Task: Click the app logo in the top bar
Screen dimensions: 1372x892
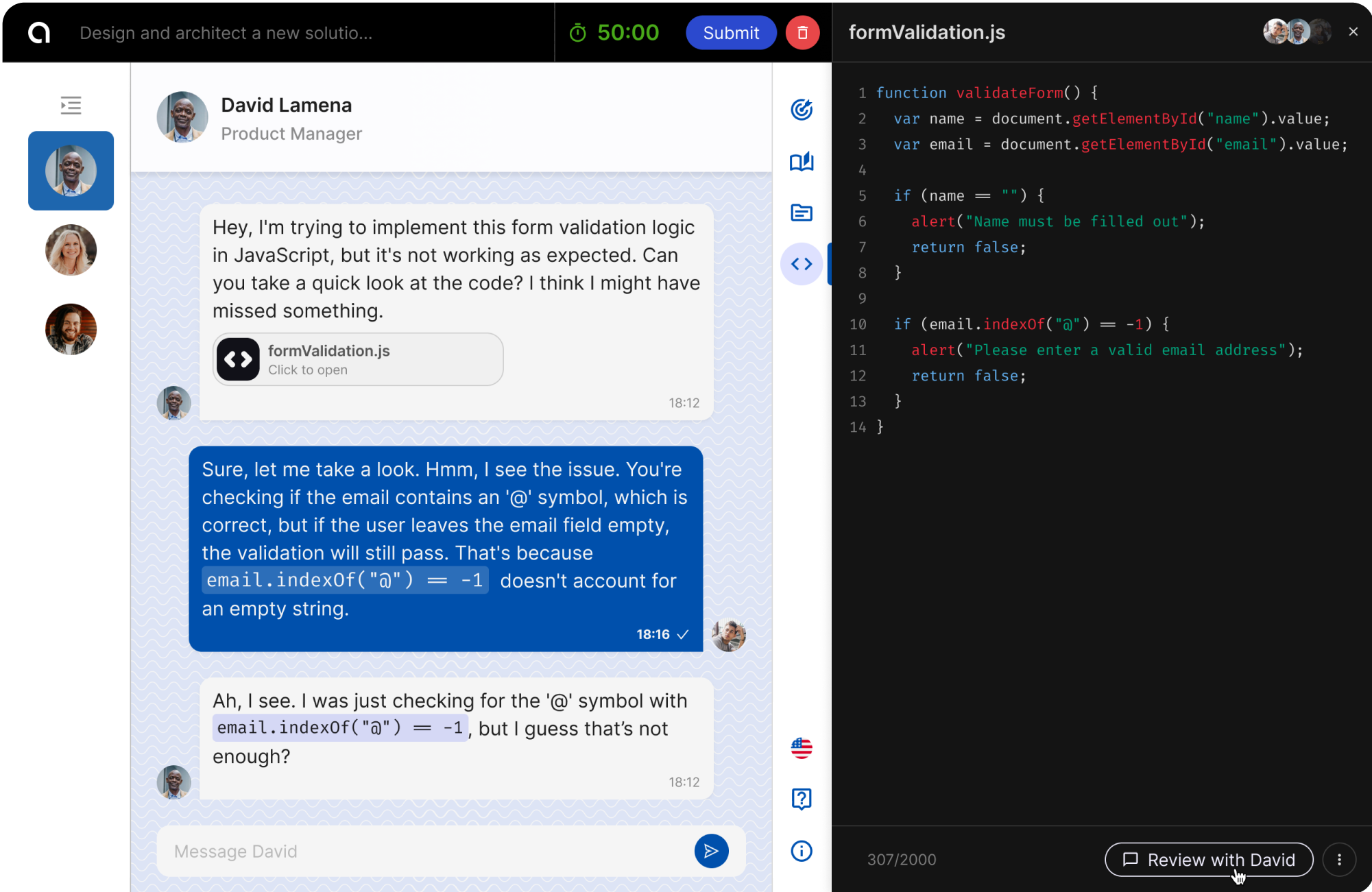Action: 39,32
